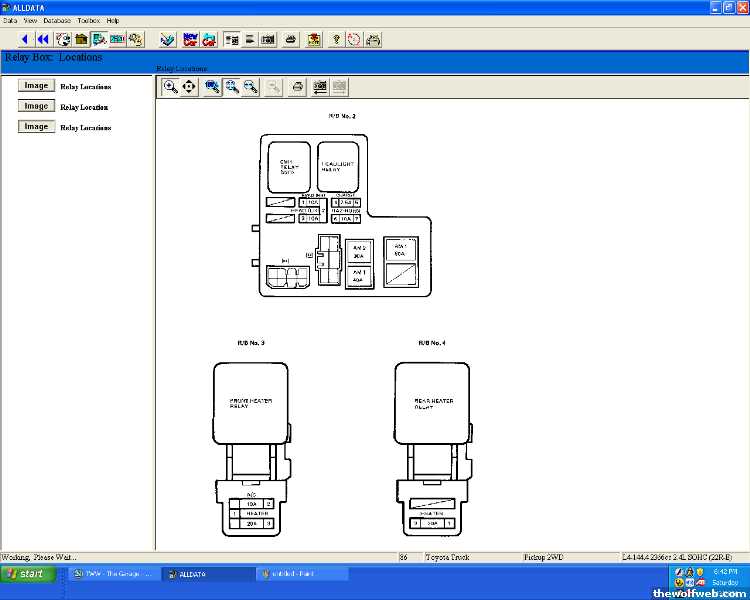Click the R/B No. 2 relay diagram
This screenshot has width=750, height=600.
[x=344, y=215]
